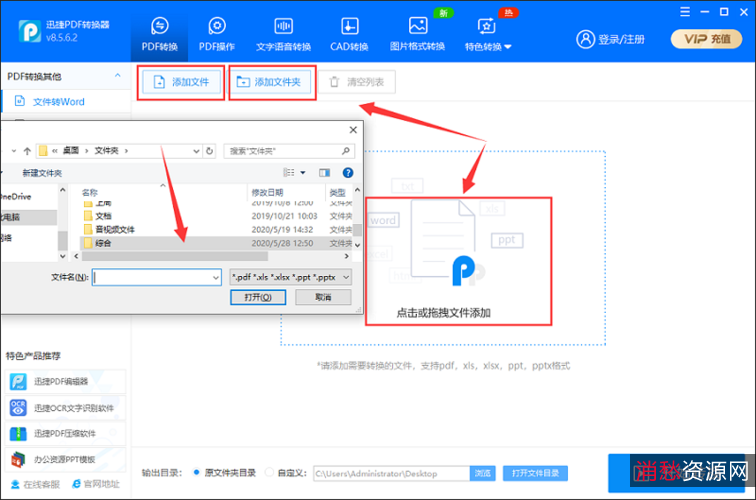Click the 取消 button
Screen dimensions: 756x500
point(323,297)
